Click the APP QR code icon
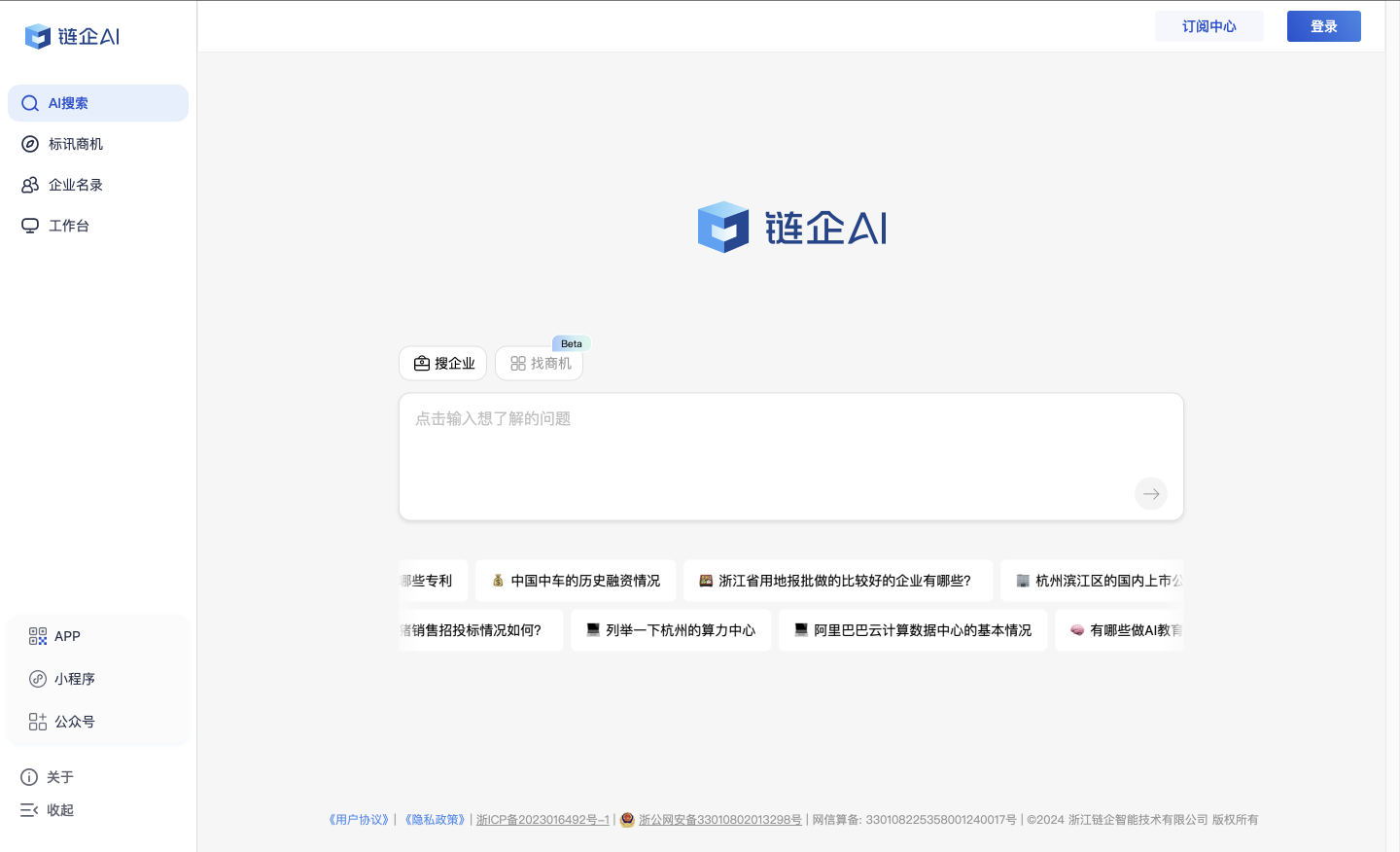 coord(38,636)
